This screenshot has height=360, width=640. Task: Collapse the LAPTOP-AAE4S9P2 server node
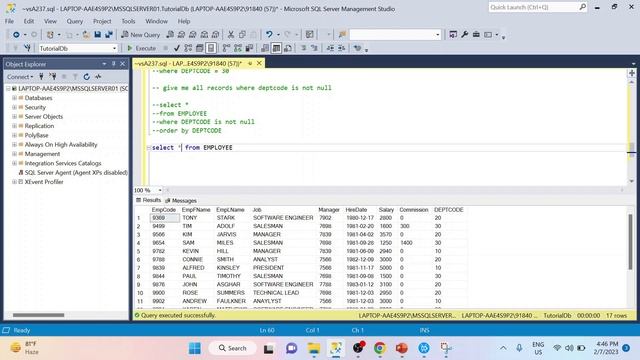pos(8,89)
